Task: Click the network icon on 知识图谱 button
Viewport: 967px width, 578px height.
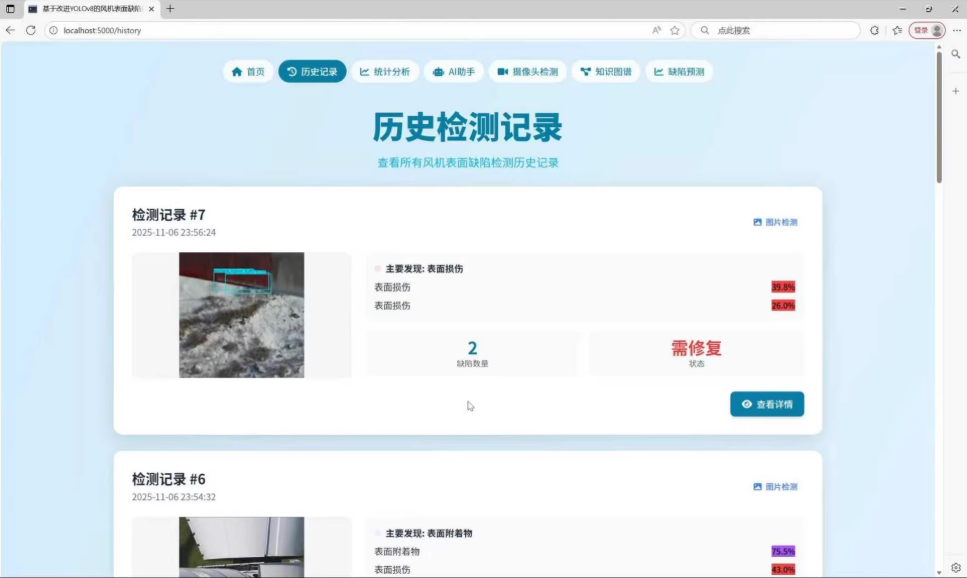Action: (586, 71)
